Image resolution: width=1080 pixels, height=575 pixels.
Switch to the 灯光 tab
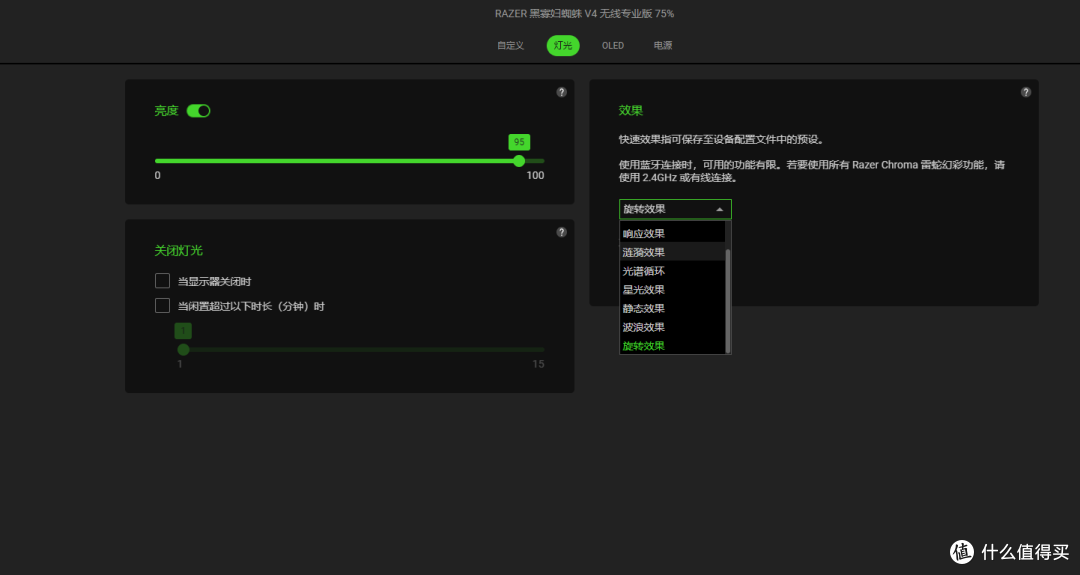[563, 45]
